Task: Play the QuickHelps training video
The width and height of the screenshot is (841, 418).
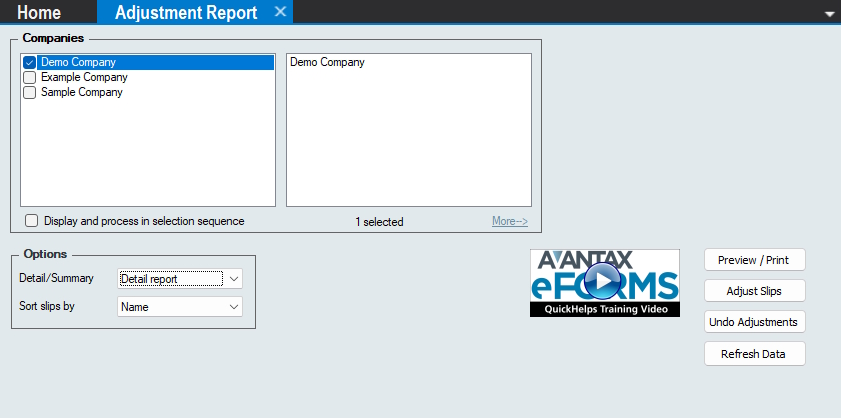Action: [604, 285]
